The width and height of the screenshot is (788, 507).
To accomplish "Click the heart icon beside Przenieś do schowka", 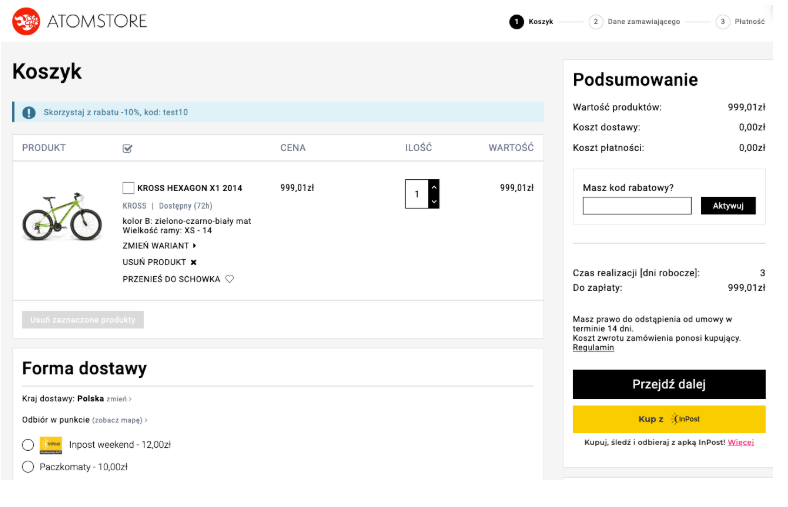I will coord(229,279).
